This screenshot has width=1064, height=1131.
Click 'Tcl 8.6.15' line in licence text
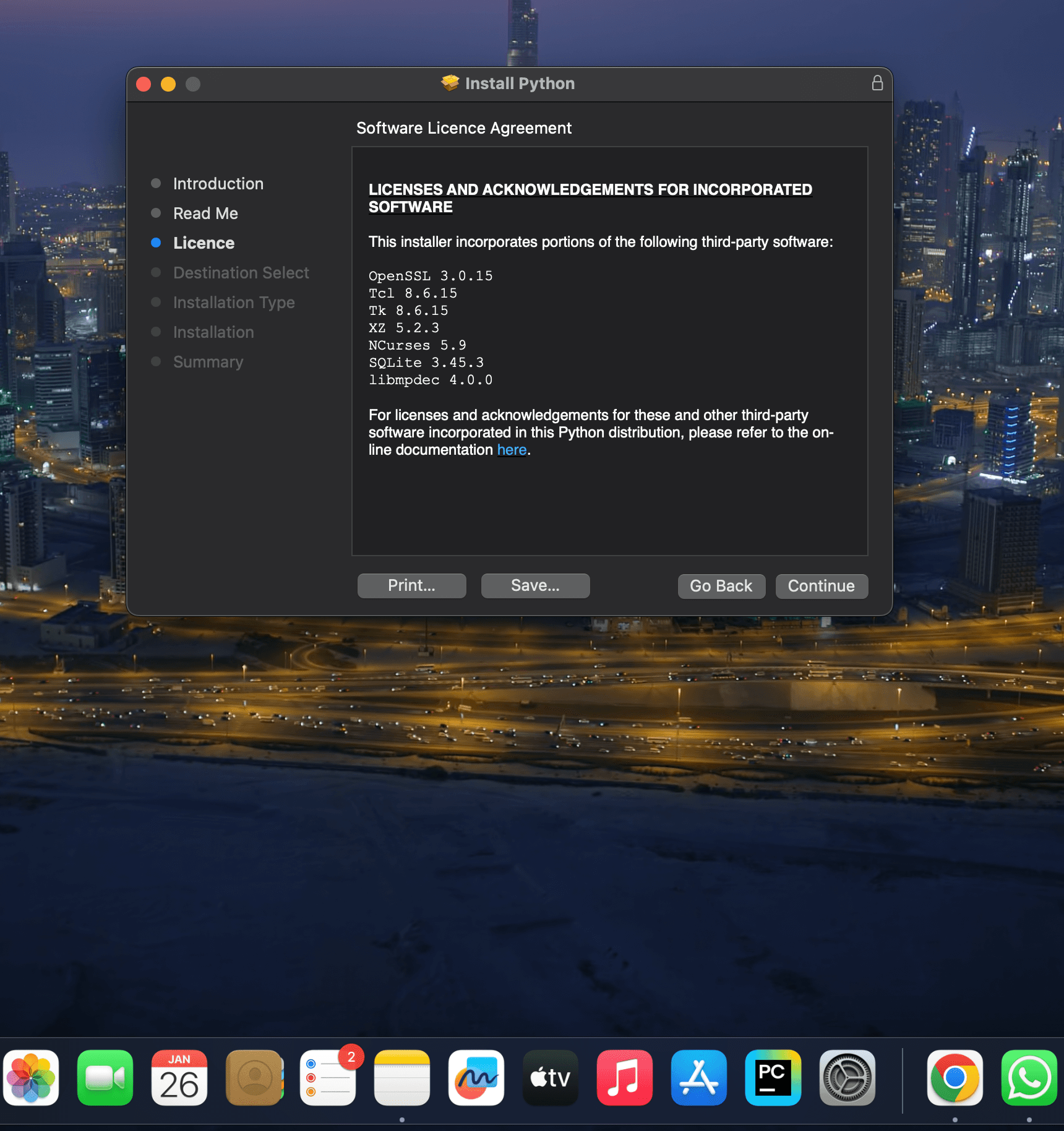413,293
